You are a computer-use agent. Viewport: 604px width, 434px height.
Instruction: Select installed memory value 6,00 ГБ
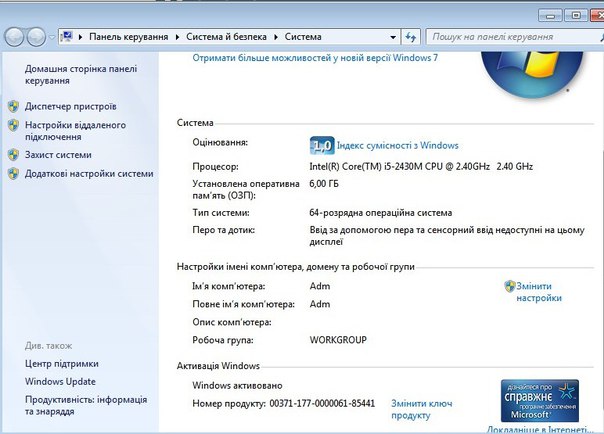(x=324, y=184)
